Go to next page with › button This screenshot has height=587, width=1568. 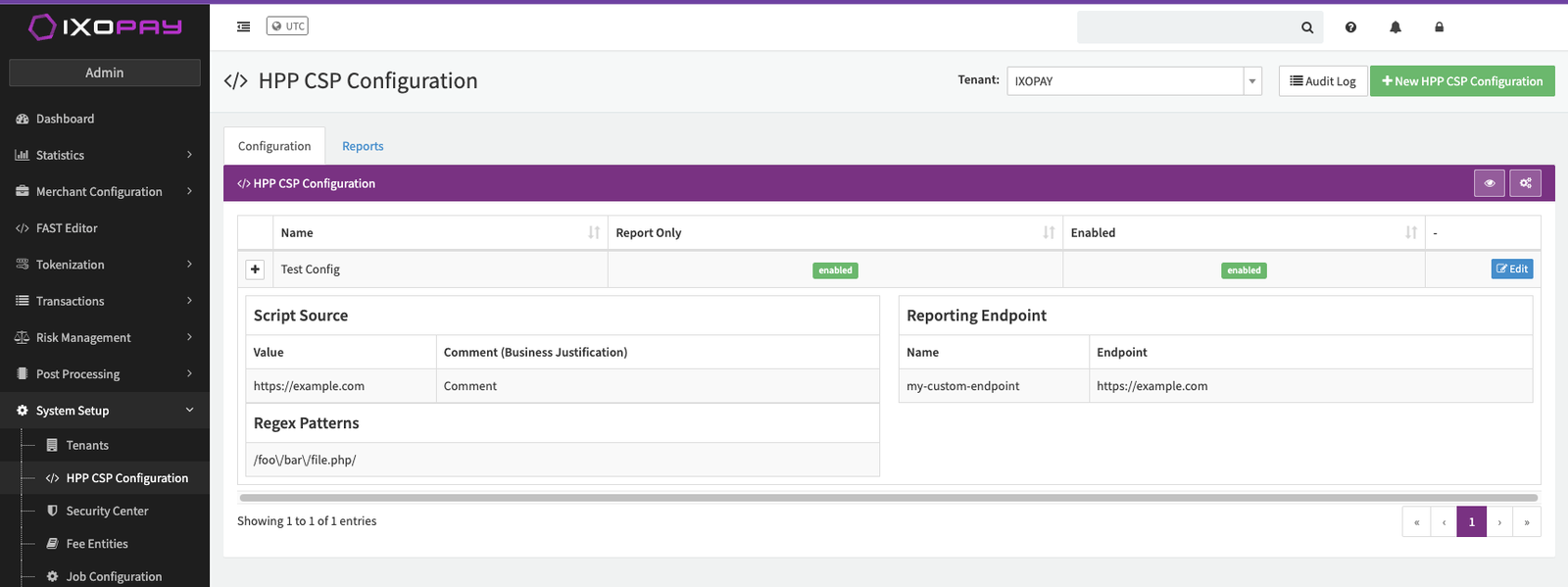[1499, 521]
